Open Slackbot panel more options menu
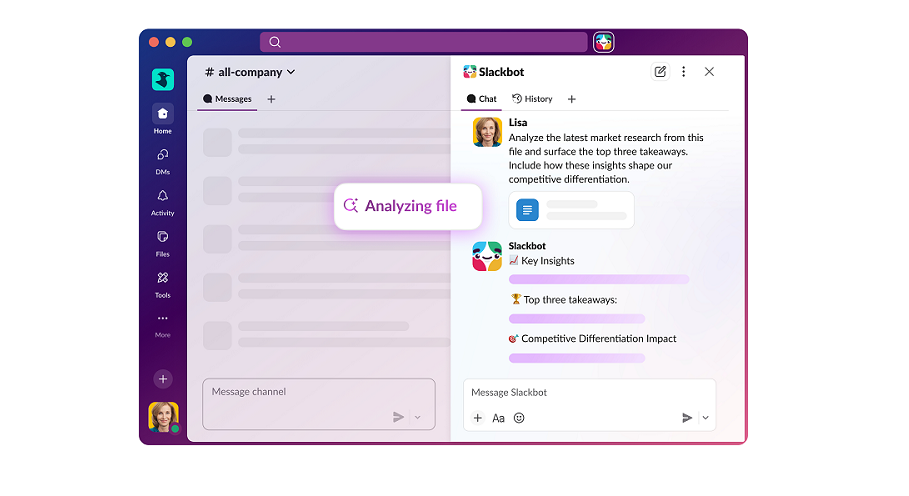The height and width of the screenshot is (496, 909). pyautogui.click(x=684, y=72)
